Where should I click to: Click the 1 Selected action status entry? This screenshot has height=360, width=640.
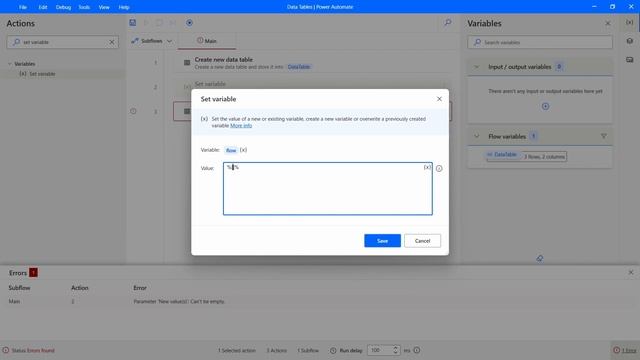[x=237, y=350]
